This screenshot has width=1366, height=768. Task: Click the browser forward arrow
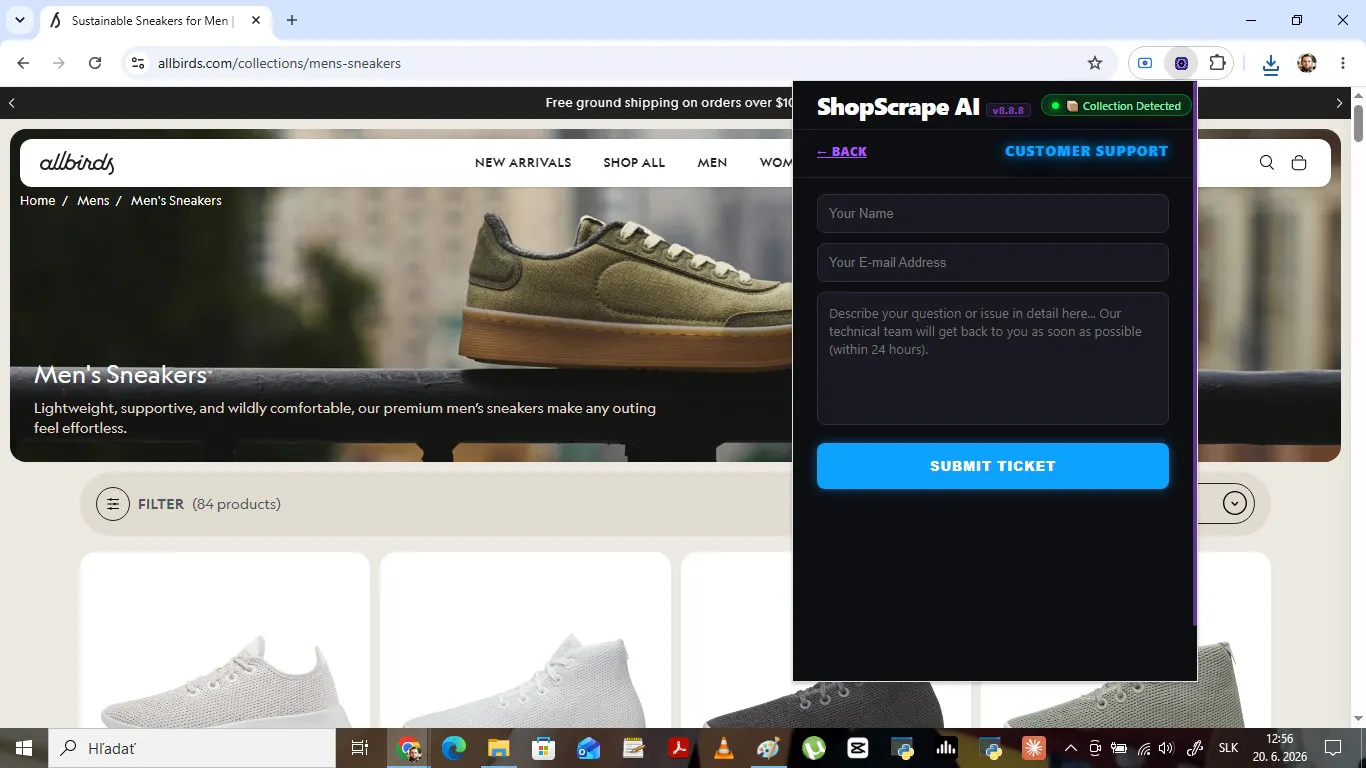click(x=59, y=63)
